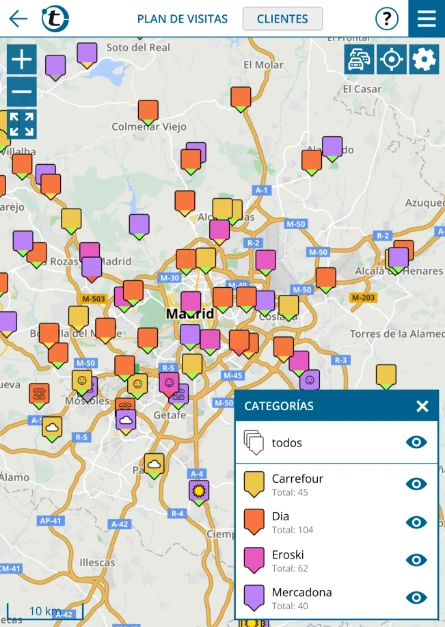445x627 pixels.
Task: Click the pink pin over Madrid label
Action: pyautogui.click(x=191, y=304)
